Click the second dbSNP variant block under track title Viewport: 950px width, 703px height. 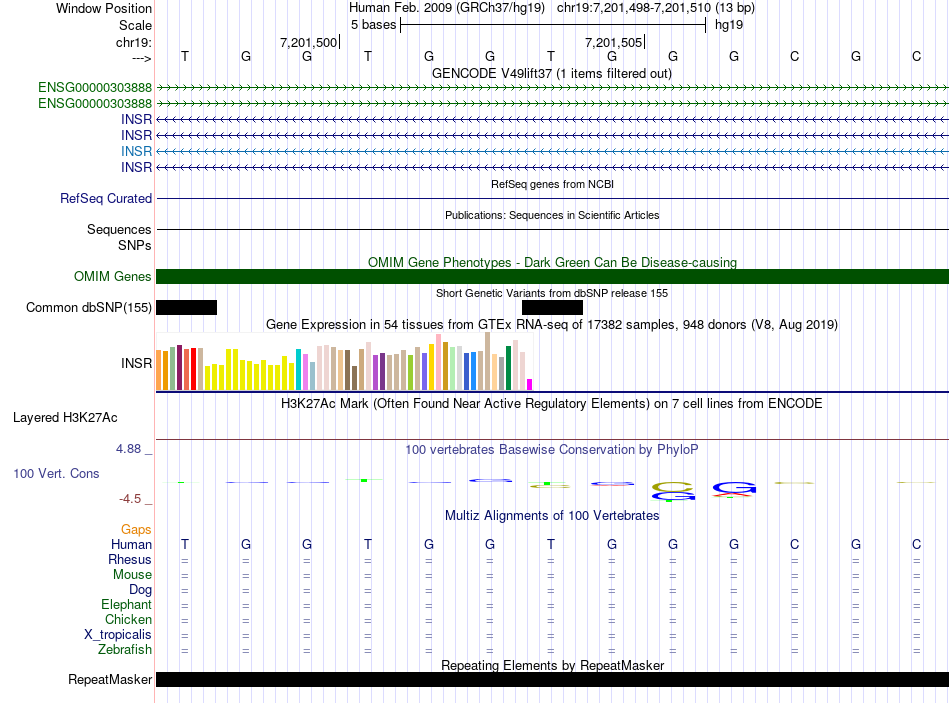pos(552,308)
